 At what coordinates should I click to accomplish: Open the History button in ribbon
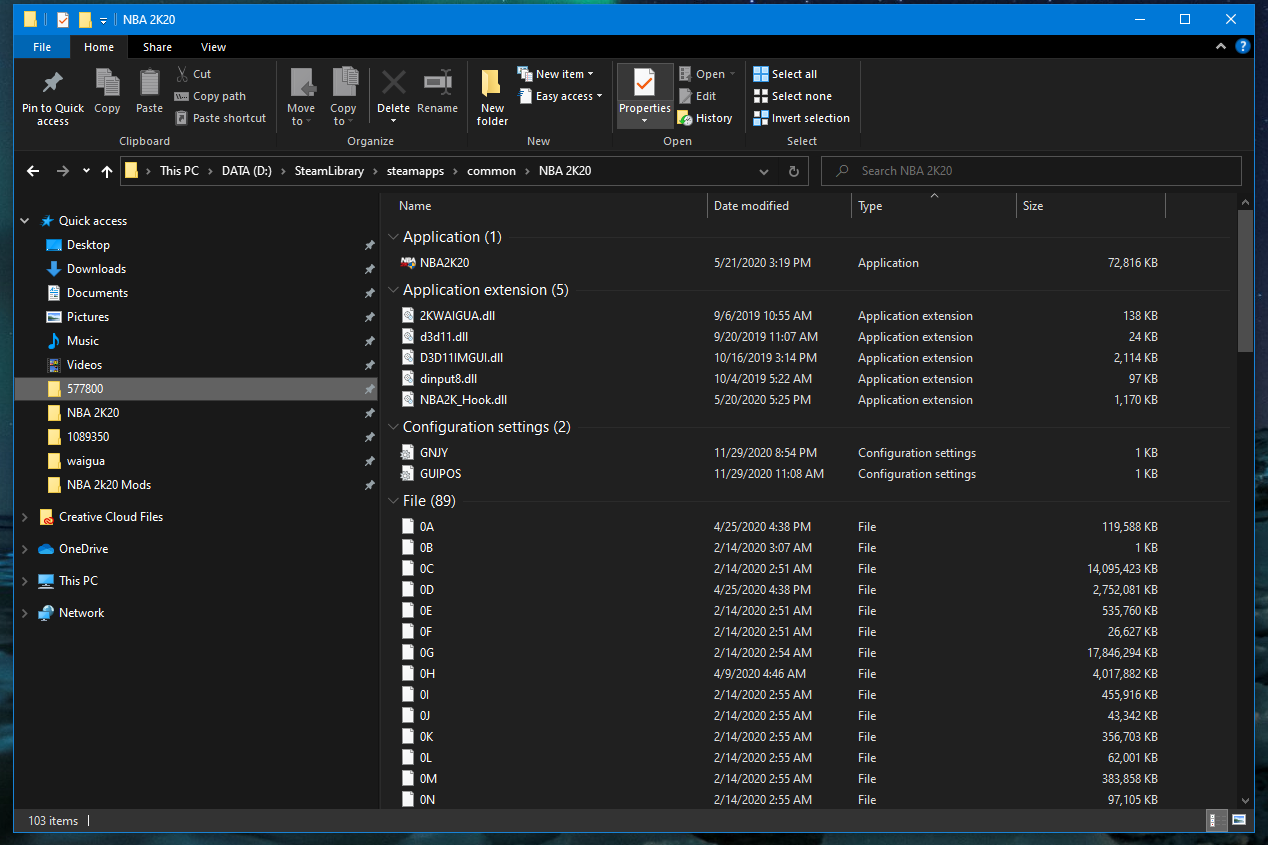[x=705, y=118]
